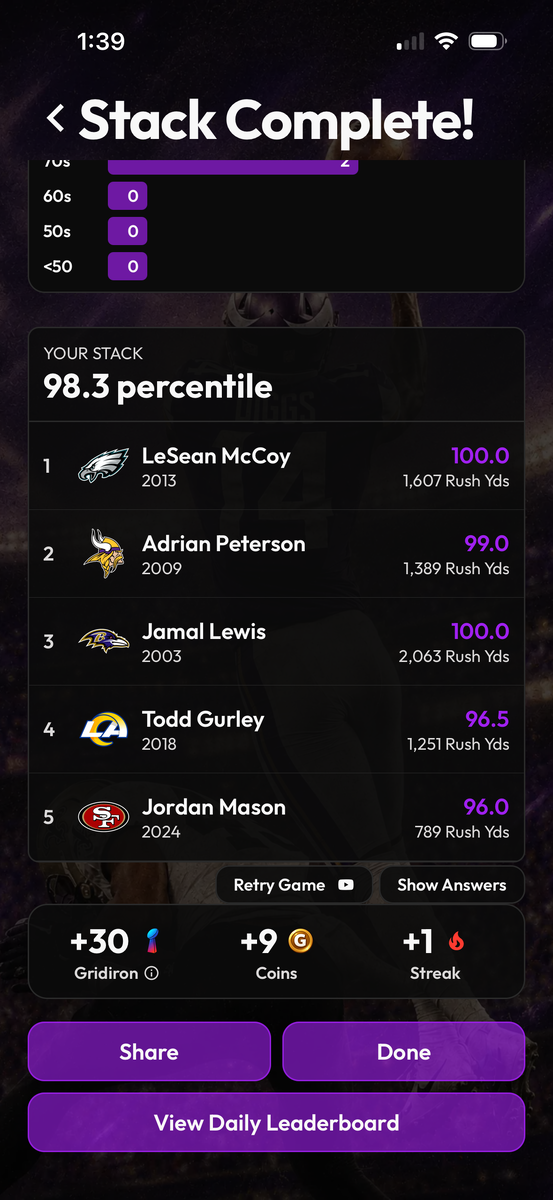
Task: Select the Jordan Mason 2024 row
Action: [276, 817]
